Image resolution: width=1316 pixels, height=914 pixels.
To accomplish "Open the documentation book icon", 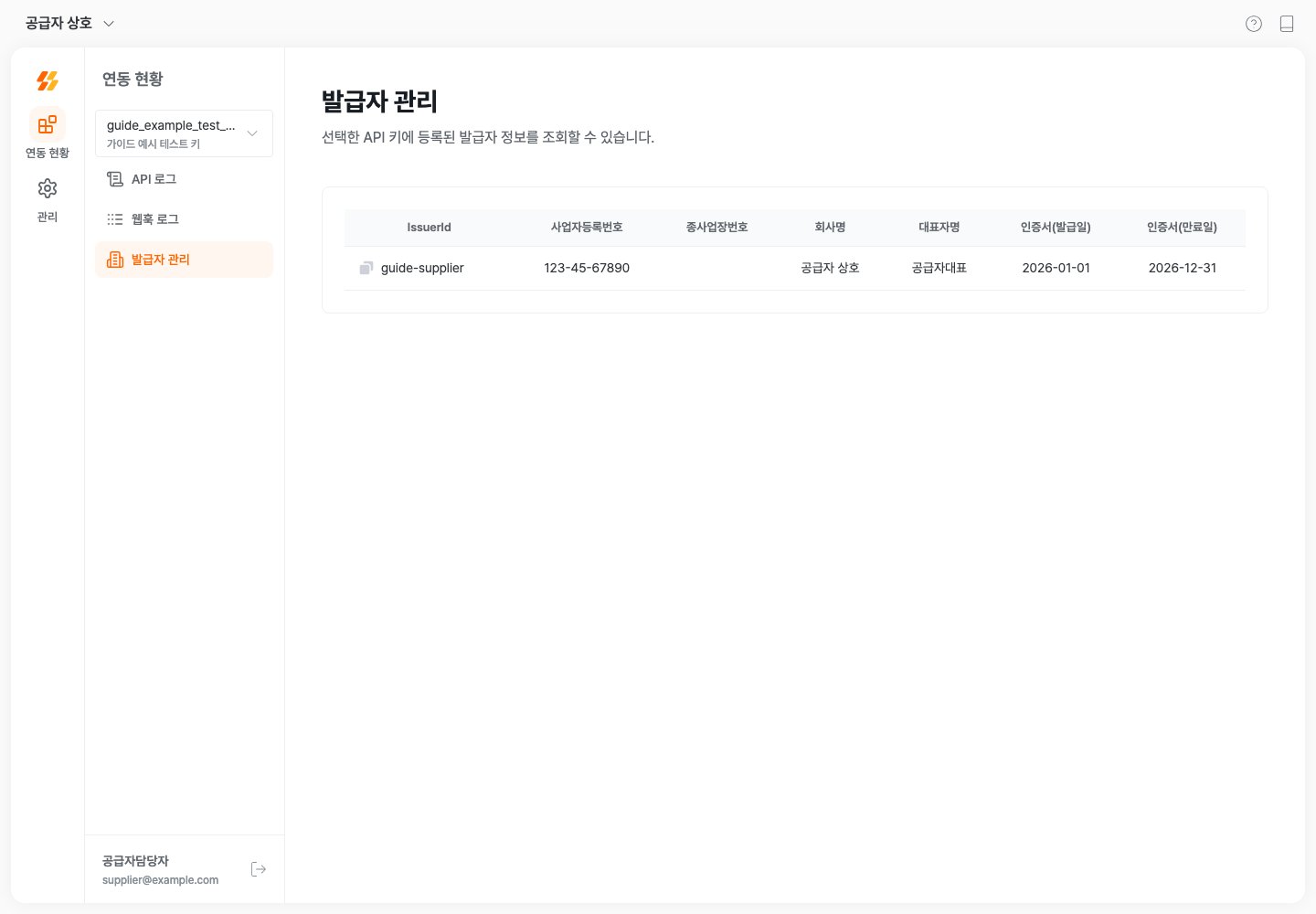I will 1287,24.
